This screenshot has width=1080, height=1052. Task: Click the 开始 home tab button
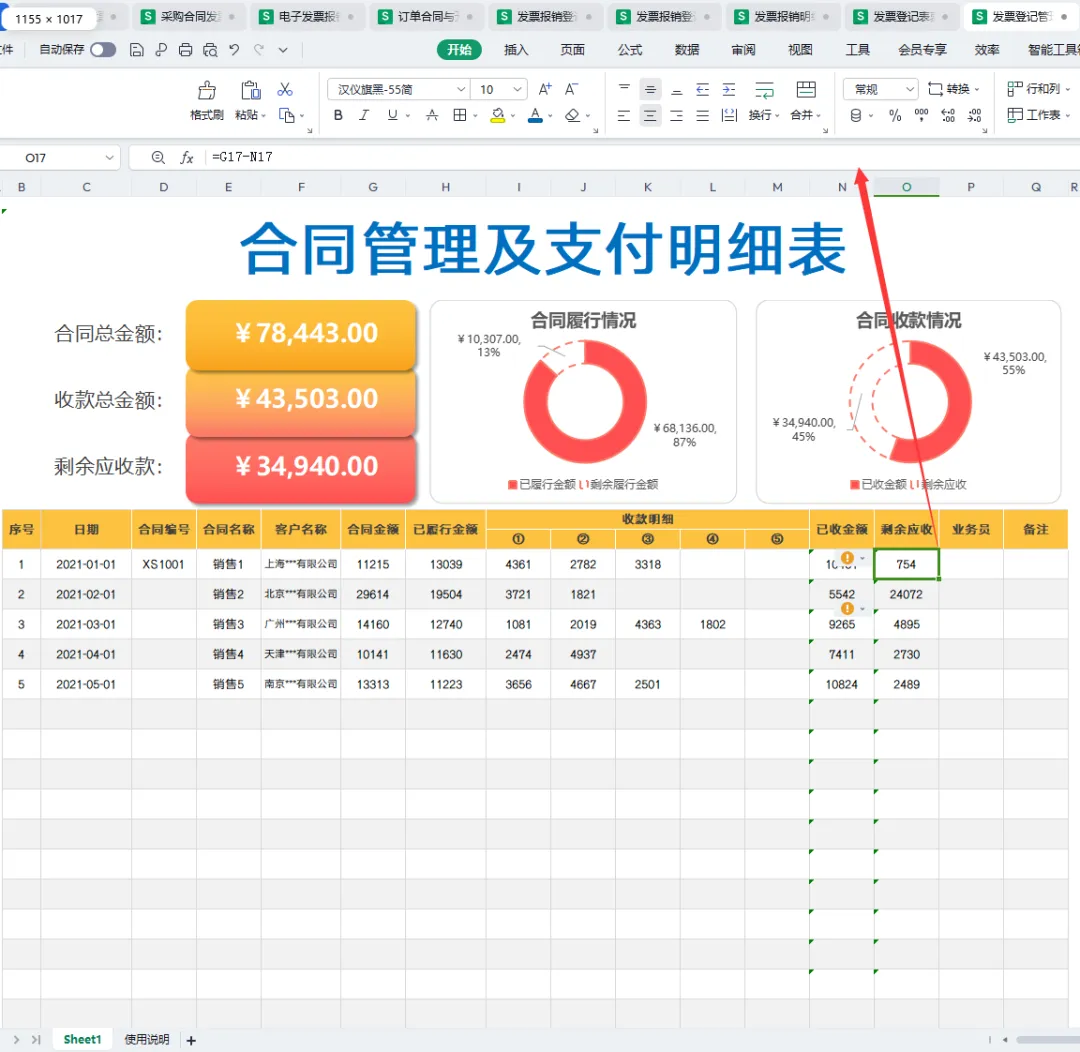(x=459, y=50)
